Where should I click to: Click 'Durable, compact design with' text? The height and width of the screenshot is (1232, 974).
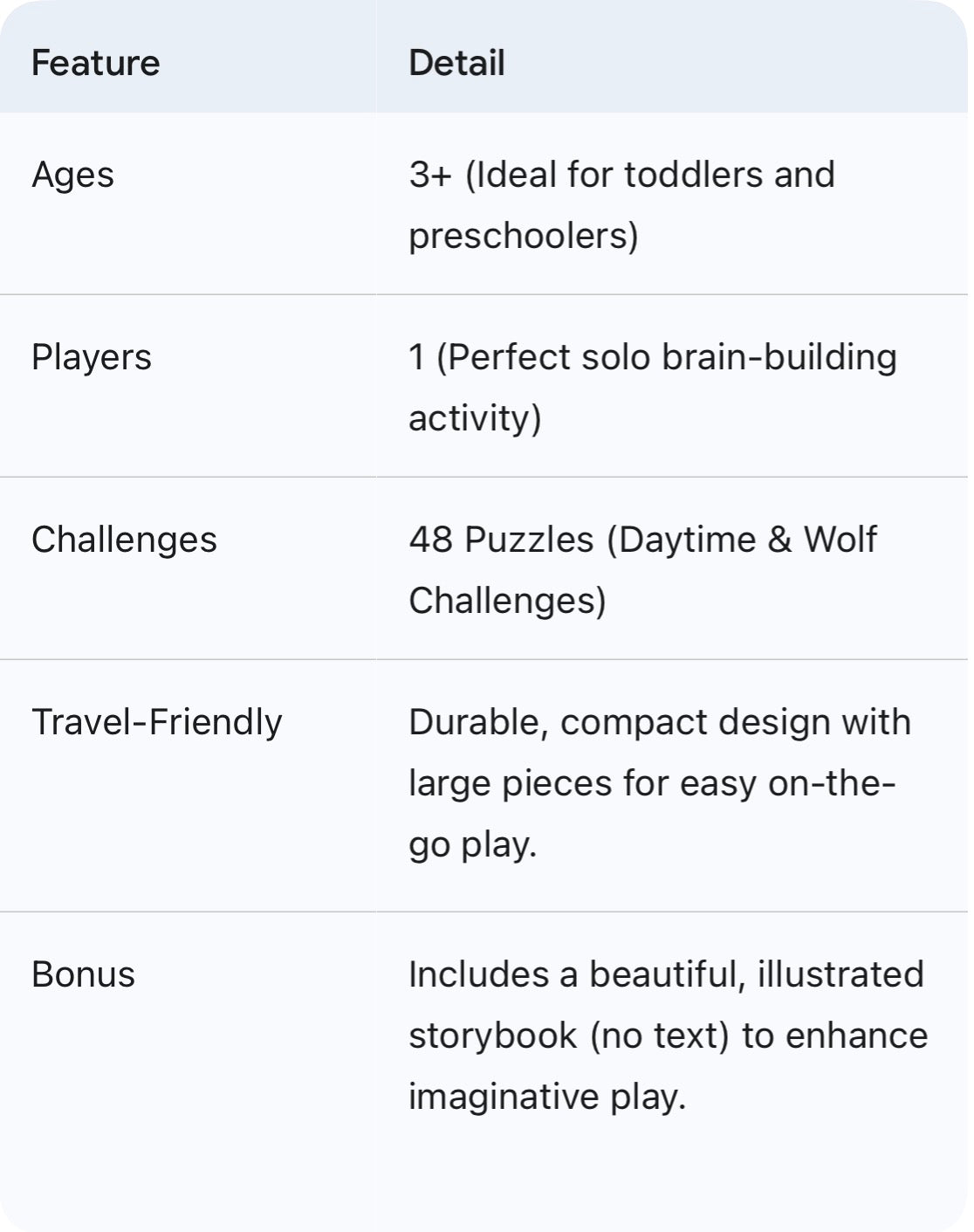tap(660, 722)
